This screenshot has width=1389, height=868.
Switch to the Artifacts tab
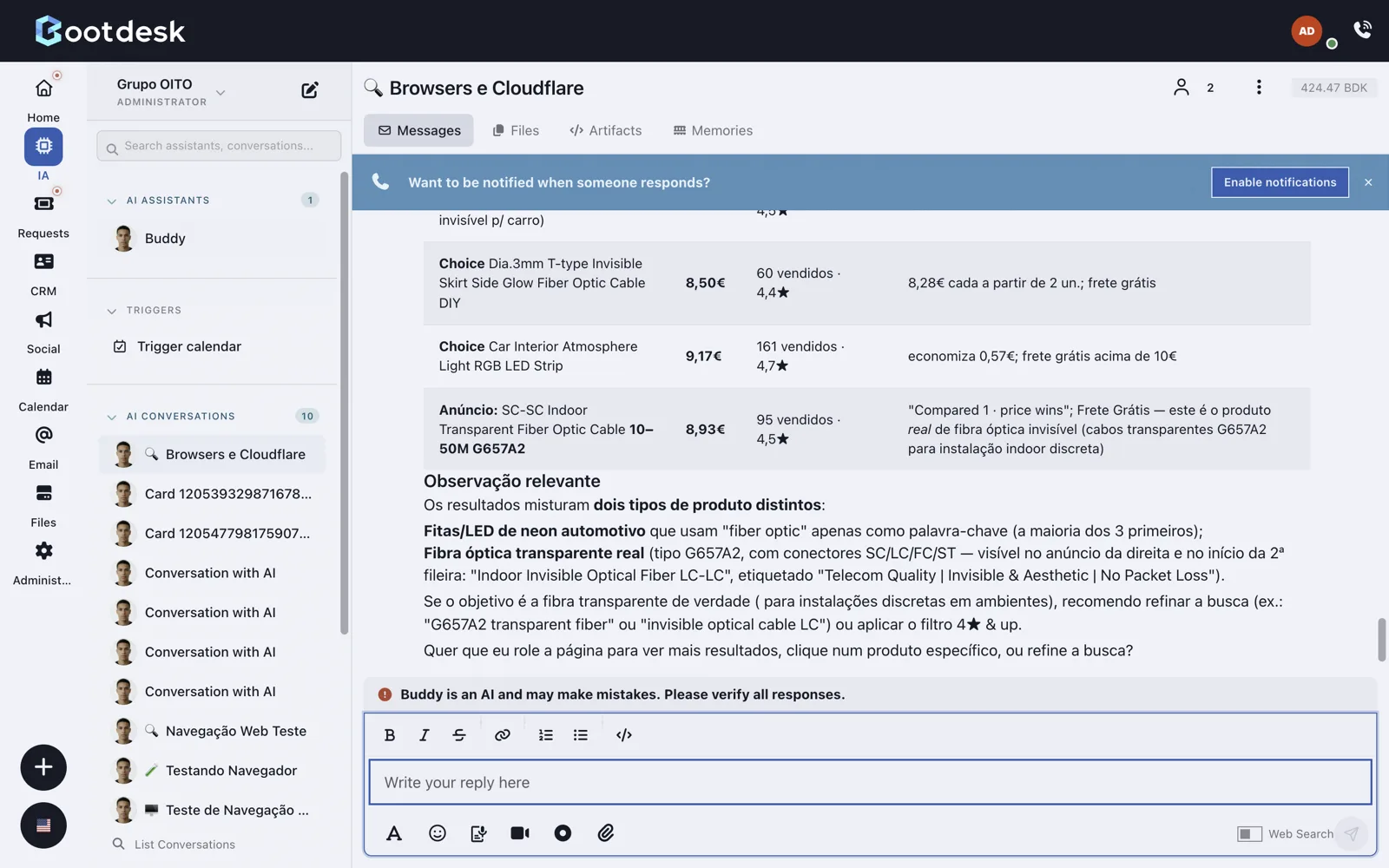click(605, 130)
